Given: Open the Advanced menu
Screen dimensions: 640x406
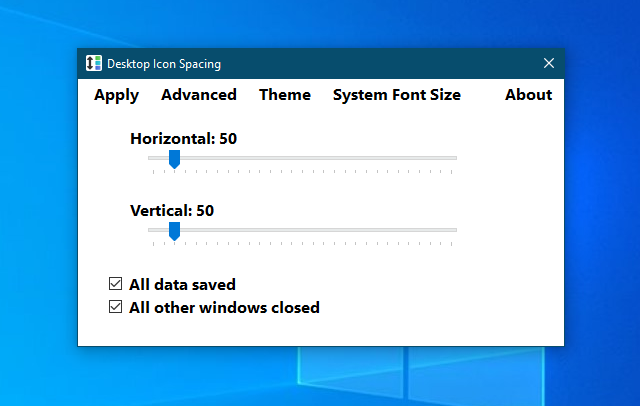Looking at the screenshot, I should (199, 95).
